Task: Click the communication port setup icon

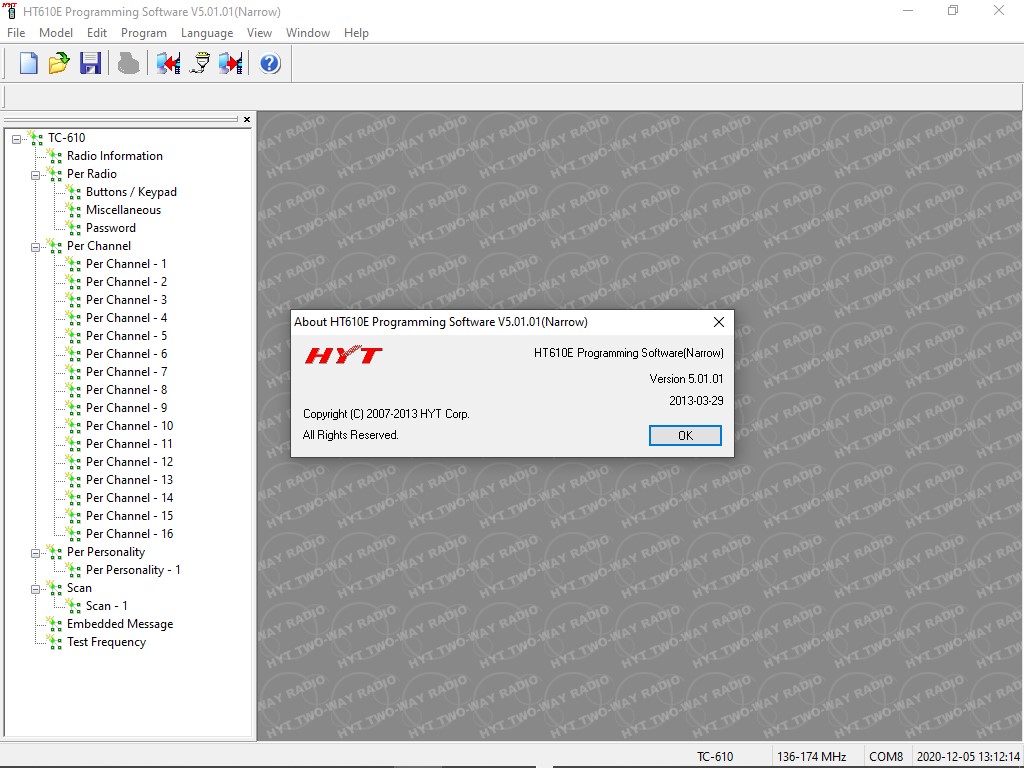Action: click(x=200, y=63)
